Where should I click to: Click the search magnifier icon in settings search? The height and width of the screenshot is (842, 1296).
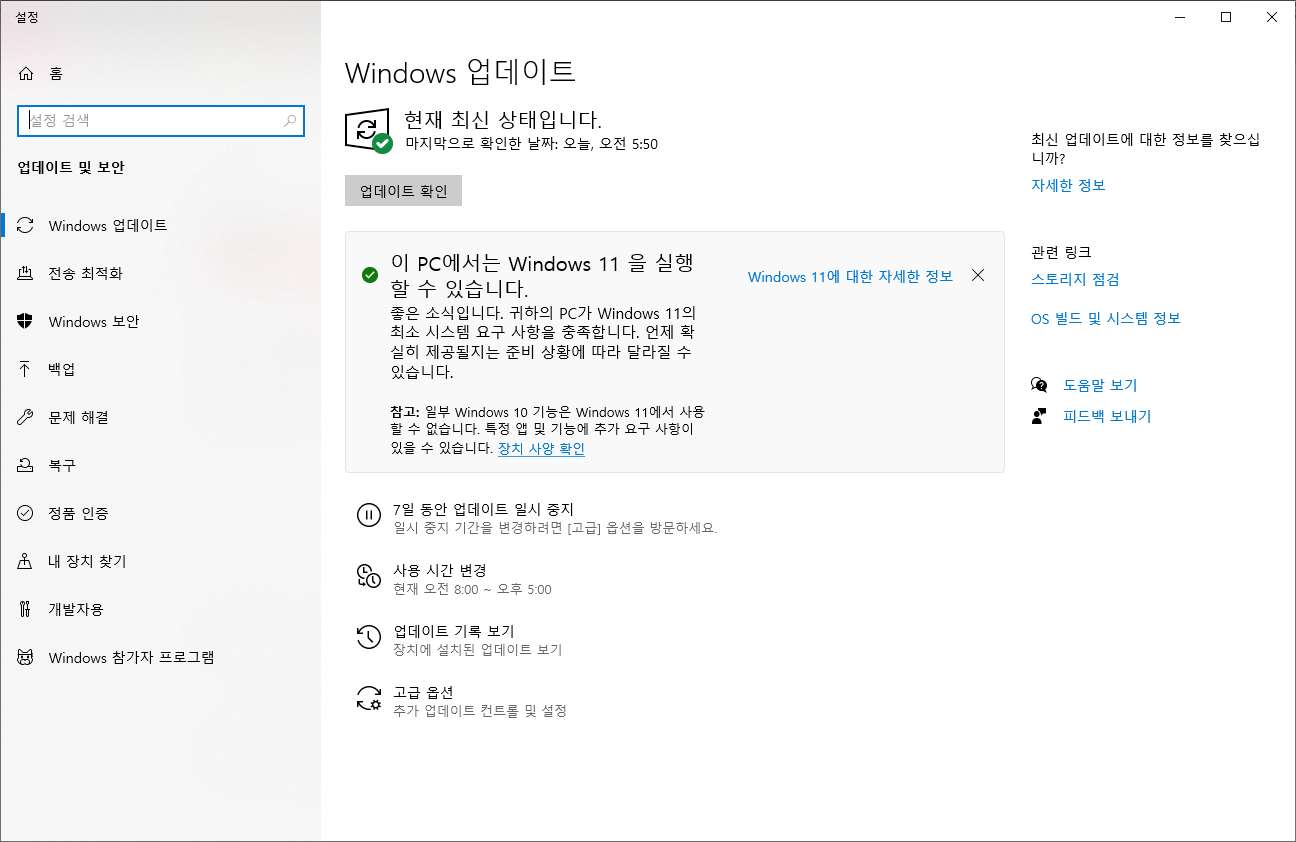(x=290, y=121)
